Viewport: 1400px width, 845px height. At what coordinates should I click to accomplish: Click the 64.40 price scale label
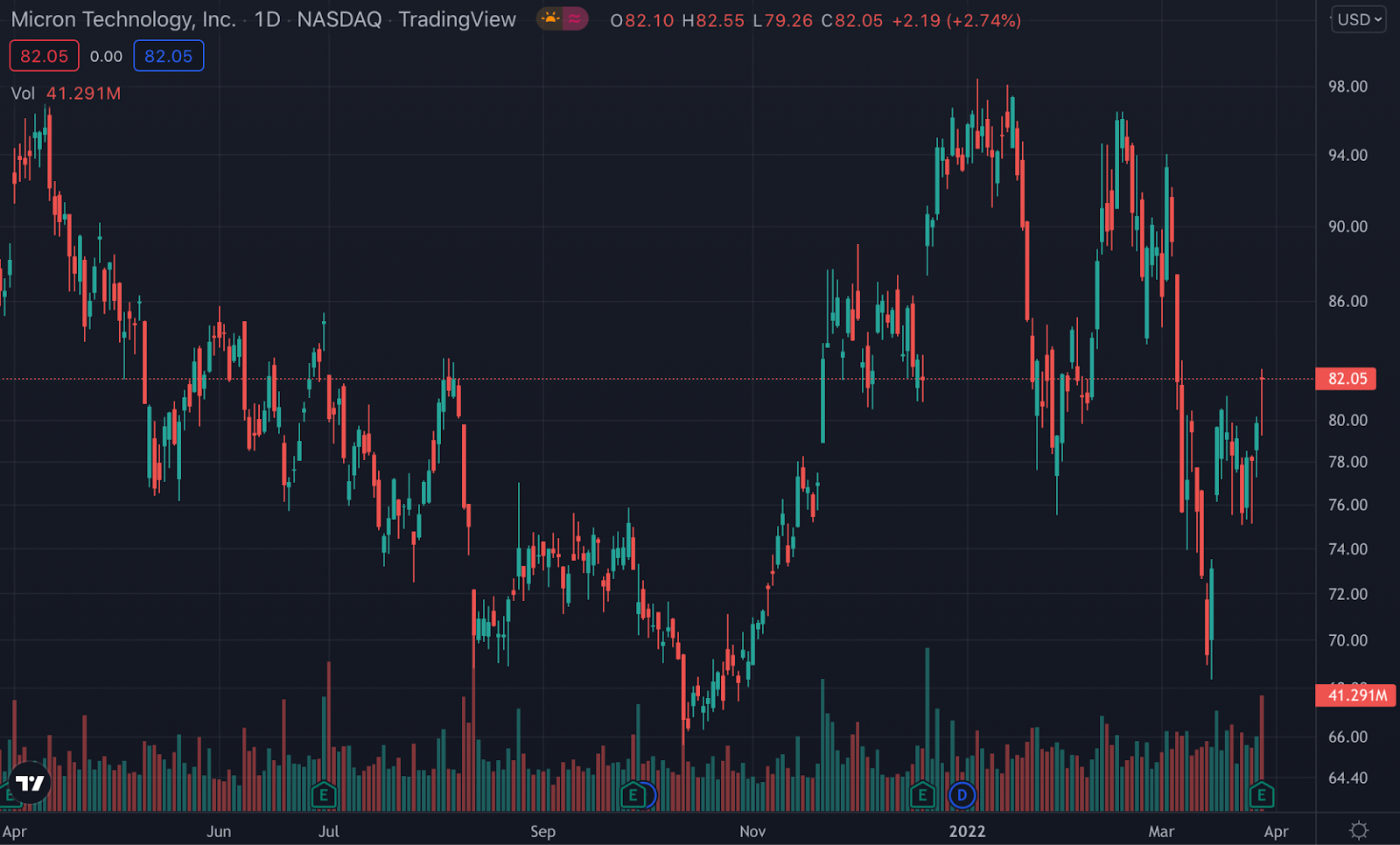tap(1347, 778)
